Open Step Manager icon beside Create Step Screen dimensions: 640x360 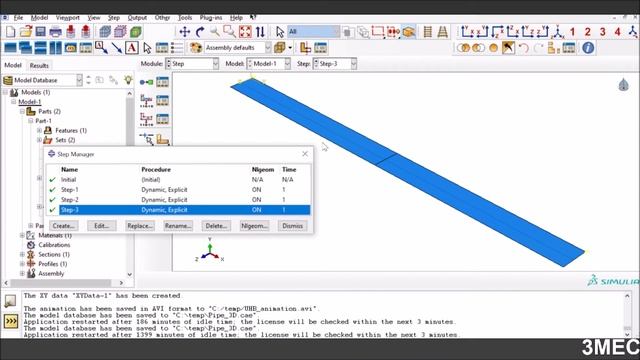click(162, 82)
